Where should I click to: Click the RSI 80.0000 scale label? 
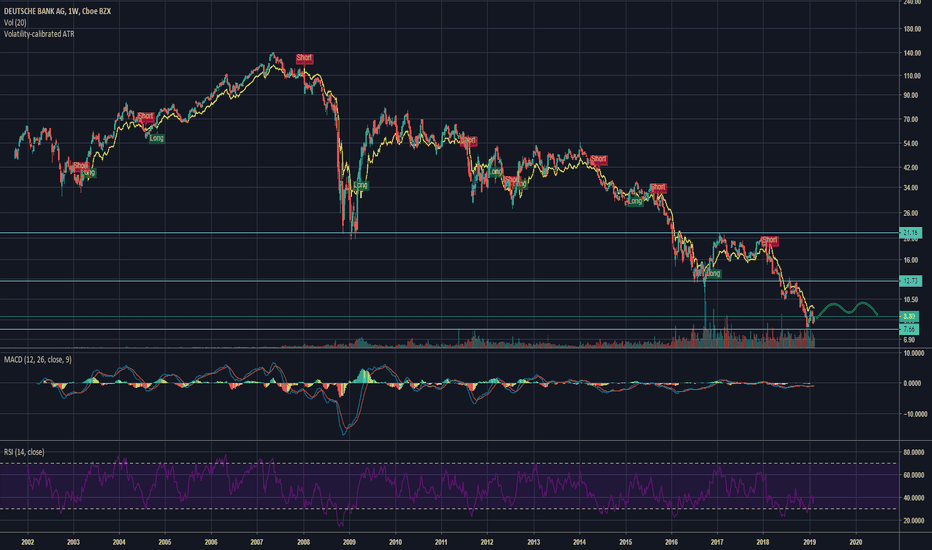click(x=914, y=452)
